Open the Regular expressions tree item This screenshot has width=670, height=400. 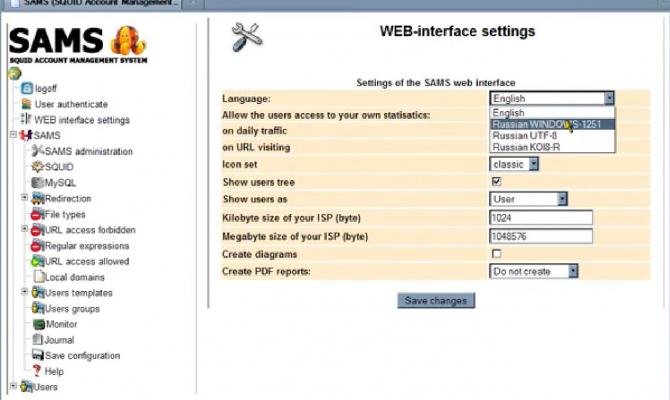[x=87, y=246]
